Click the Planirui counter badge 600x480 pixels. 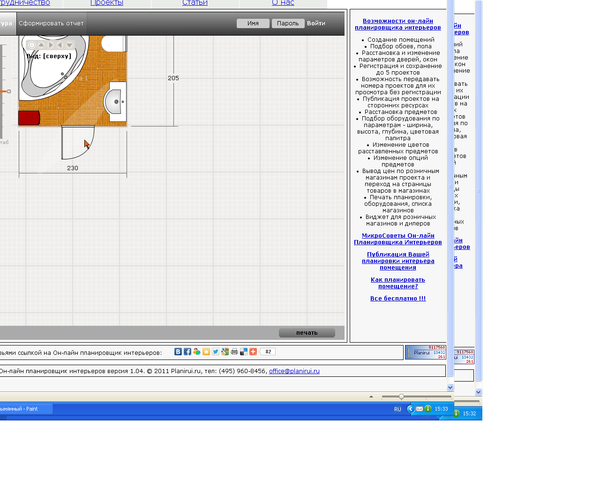click(x=427, y=352)
